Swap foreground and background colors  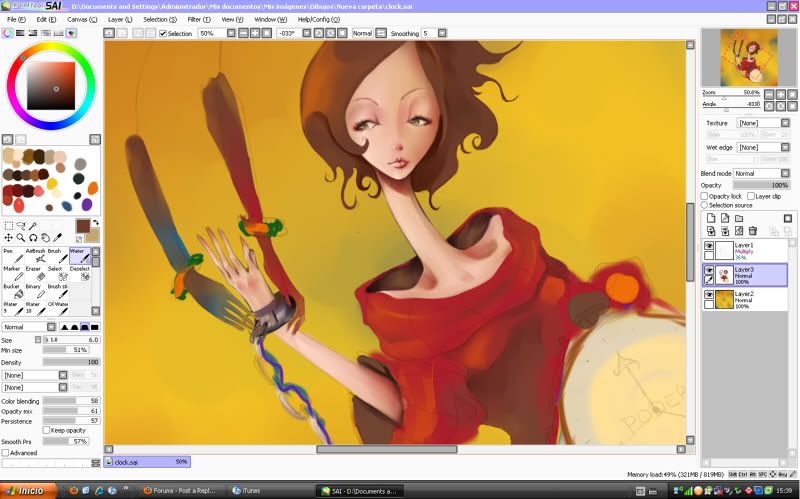point(96,222)
